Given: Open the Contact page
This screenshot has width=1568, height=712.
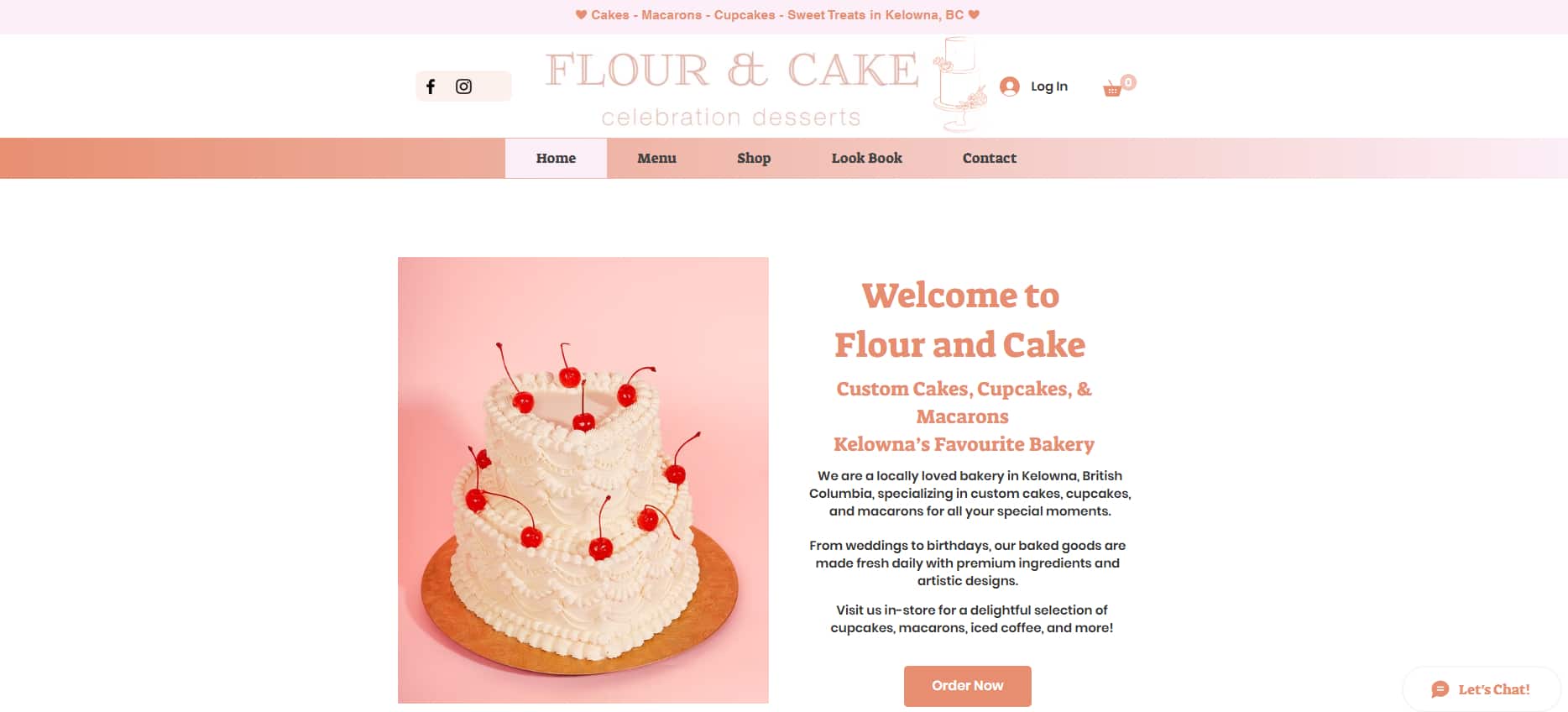Looking at the screenshot, I should click(989, 158).
